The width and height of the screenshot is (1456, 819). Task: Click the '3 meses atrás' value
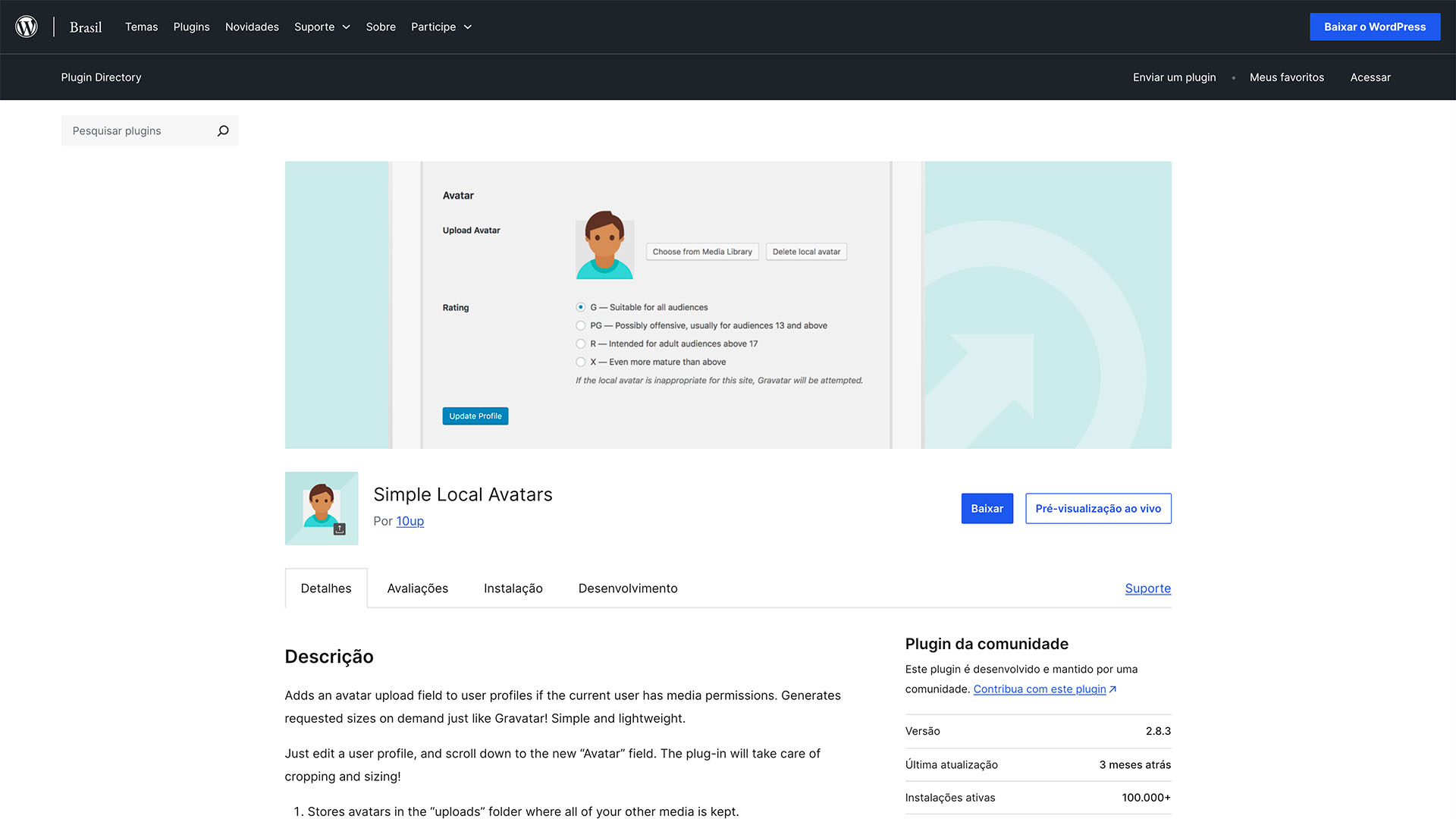tap(1134, 764)
